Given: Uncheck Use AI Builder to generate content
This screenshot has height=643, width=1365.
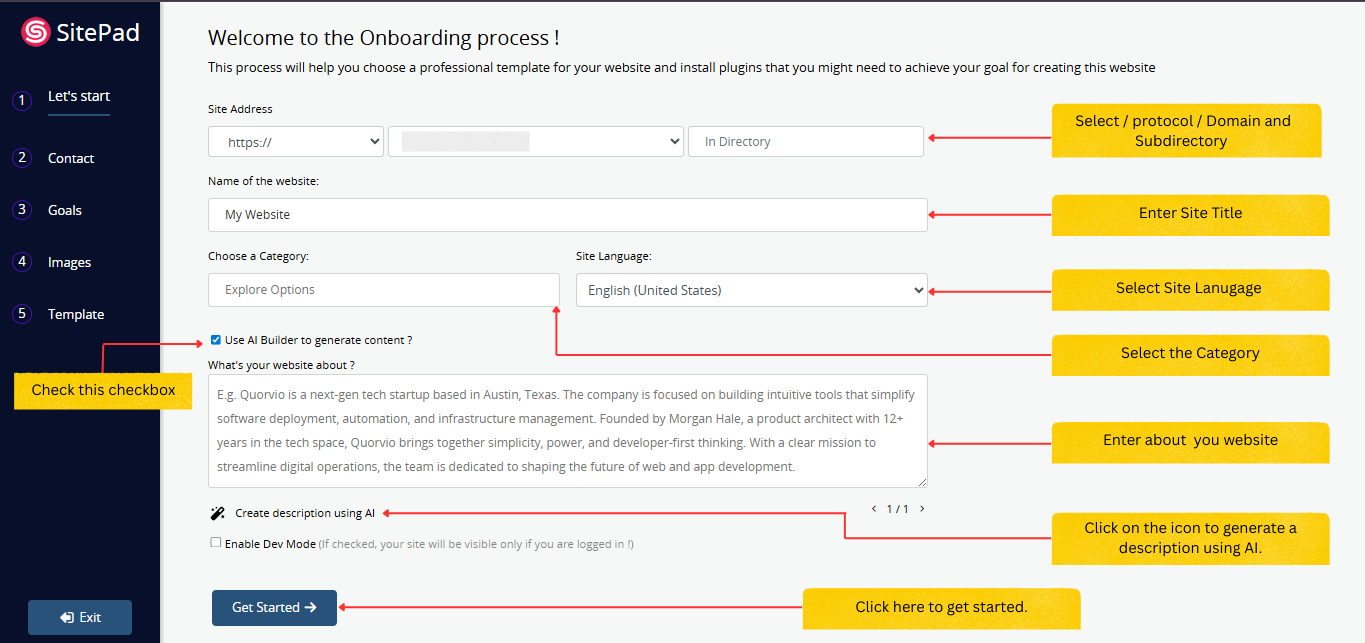Looking at the screenshot, I should point(216,340).
